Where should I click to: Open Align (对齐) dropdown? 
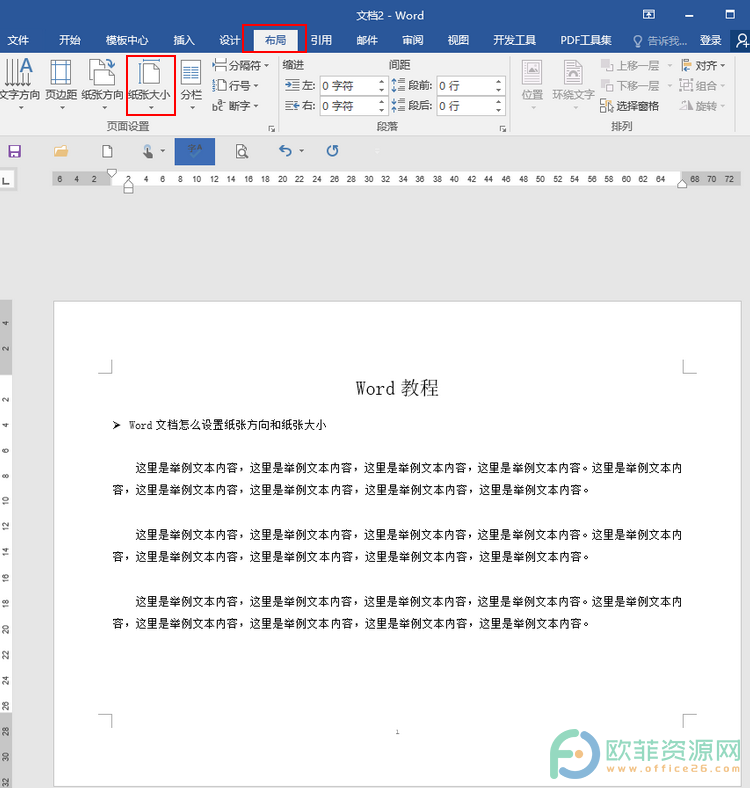tap(703, 65)
